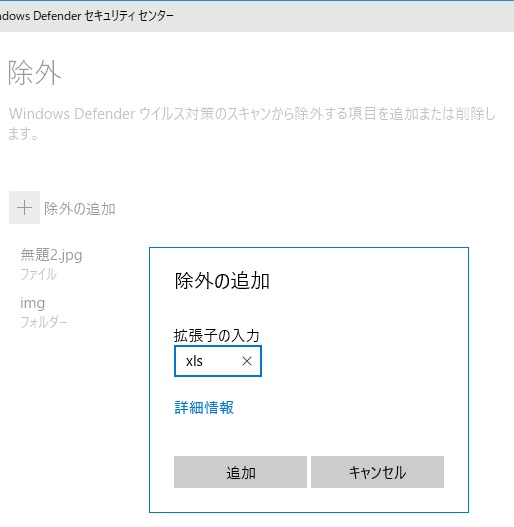Click blank page area below the img entry

74,420
